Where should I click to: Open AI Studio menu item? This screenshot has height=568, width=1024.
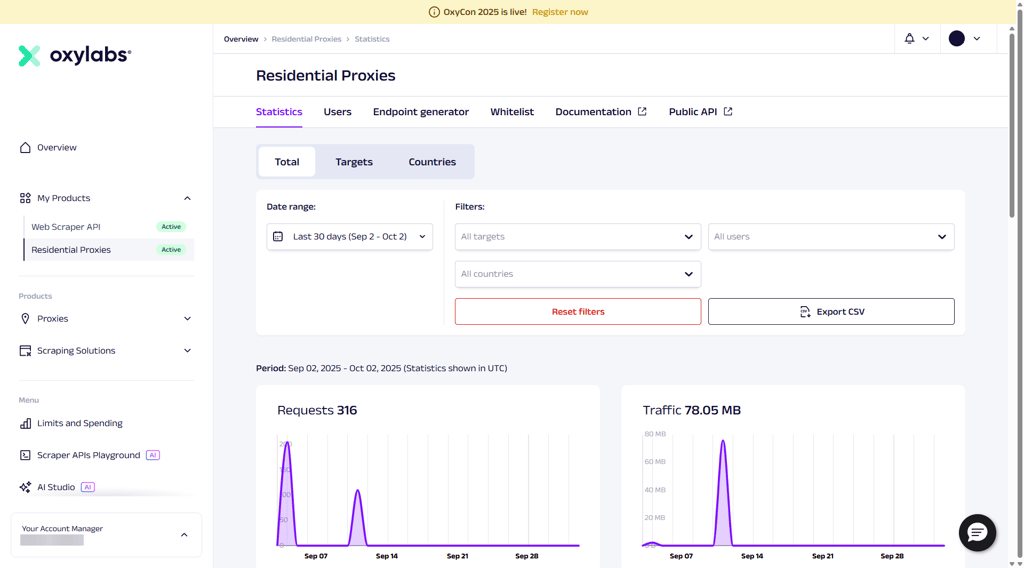[x=57, y=487]
